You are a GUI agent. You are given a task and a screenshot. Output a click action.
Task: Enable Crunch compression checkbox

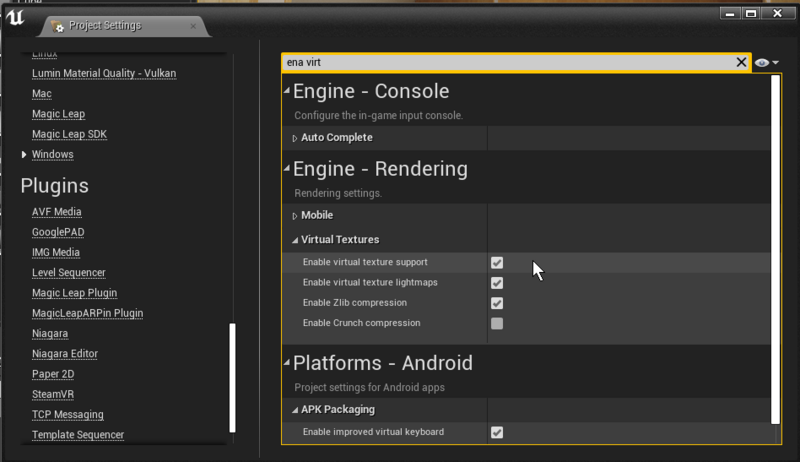[497, 323]
